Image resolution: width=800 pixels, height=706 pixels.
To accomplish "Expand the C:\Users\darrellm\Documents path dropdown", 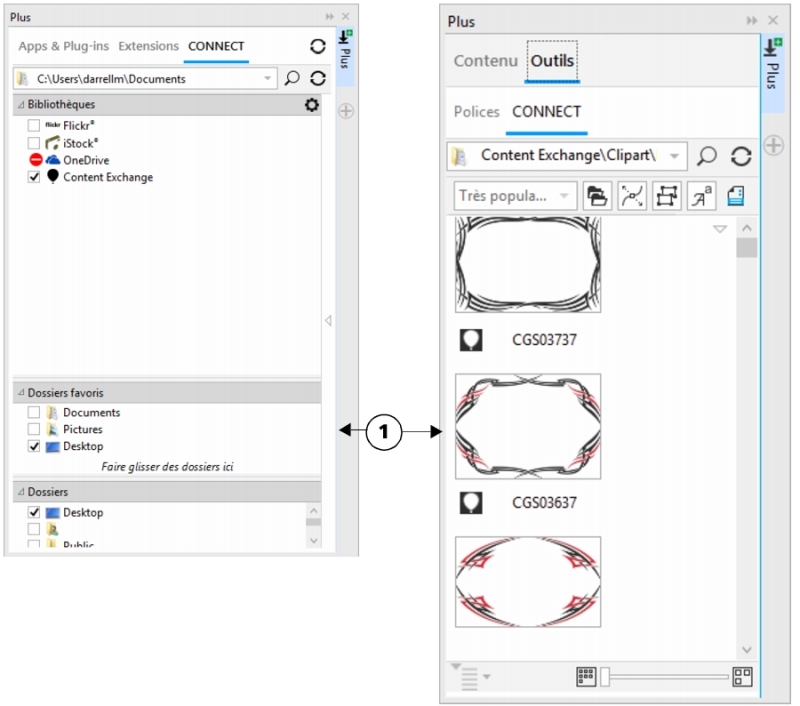I will 267,78.
